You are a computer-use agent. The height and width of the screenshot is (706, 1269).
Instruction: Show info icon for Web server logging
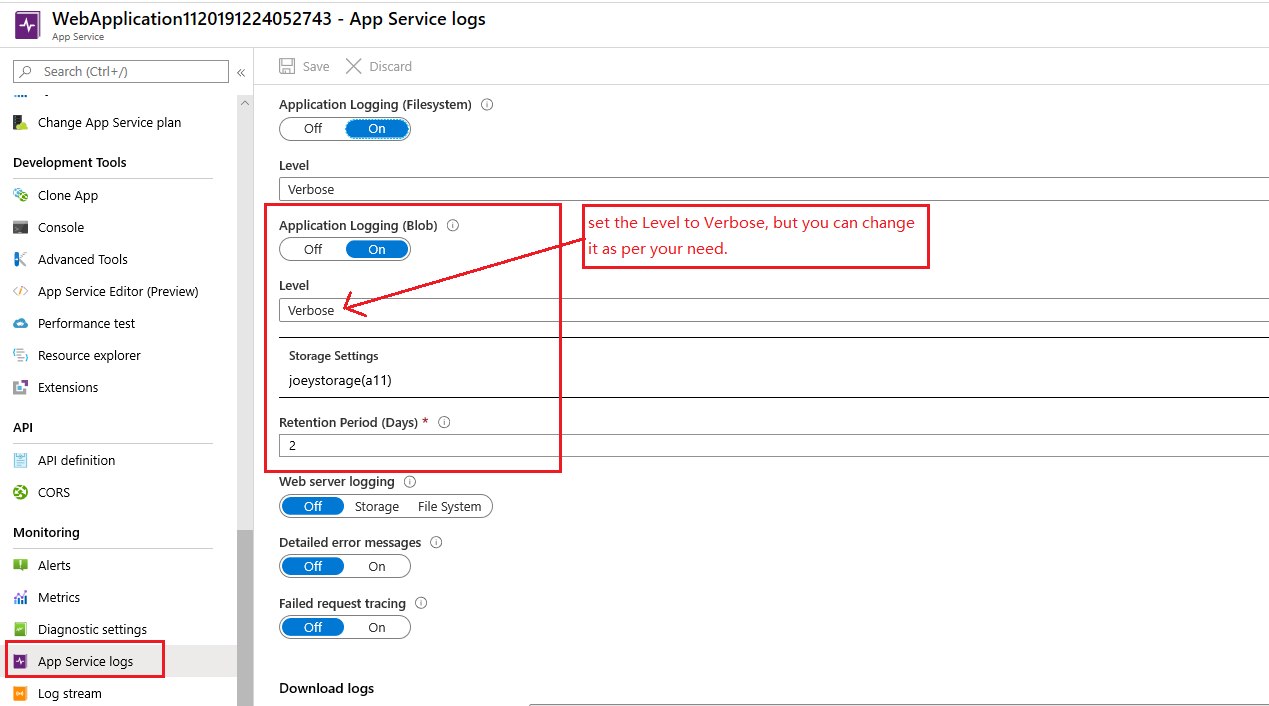click(410, 481)
